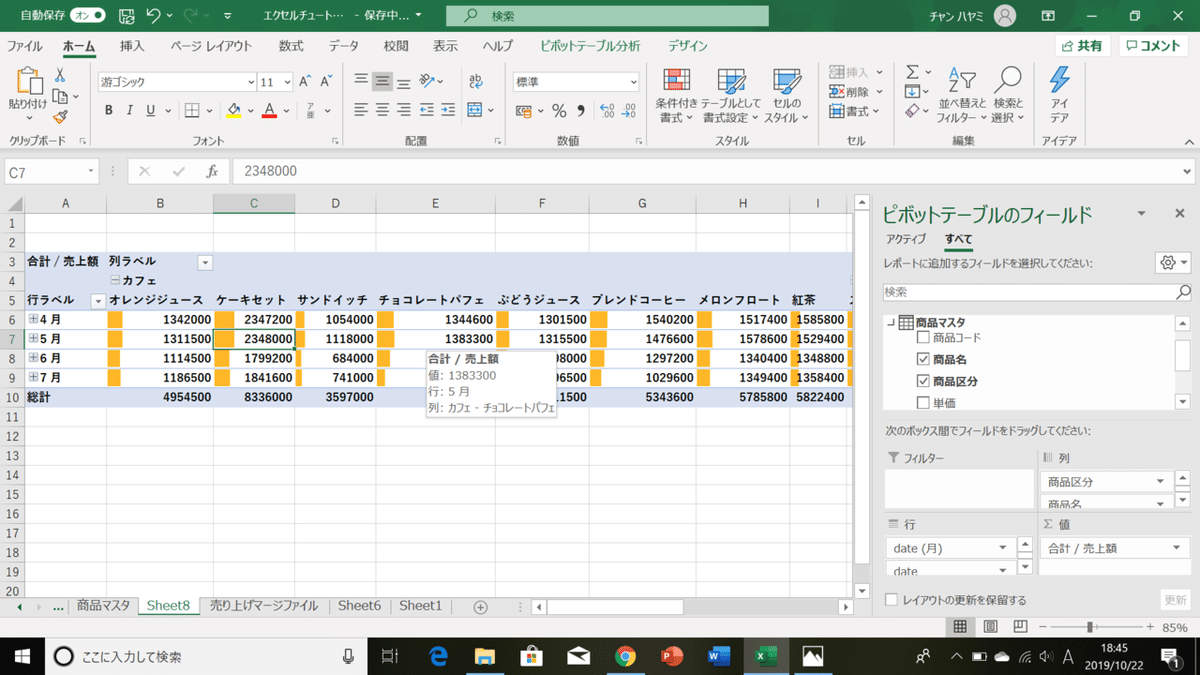This screenshot has width=1200, height=675.
Task: Collapse the カフェ column group
Action: tap(115, 281)
